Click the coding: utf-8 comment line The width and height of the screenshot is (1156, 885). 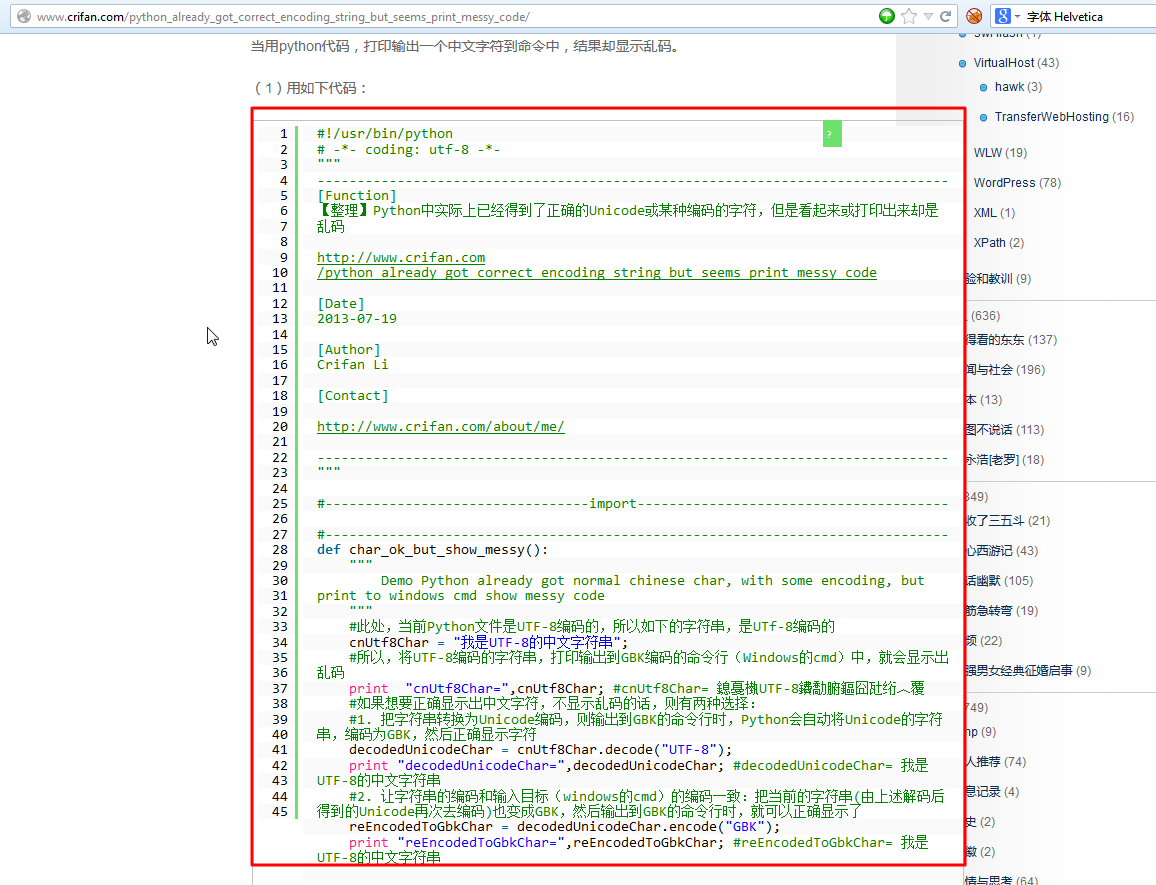408,149
